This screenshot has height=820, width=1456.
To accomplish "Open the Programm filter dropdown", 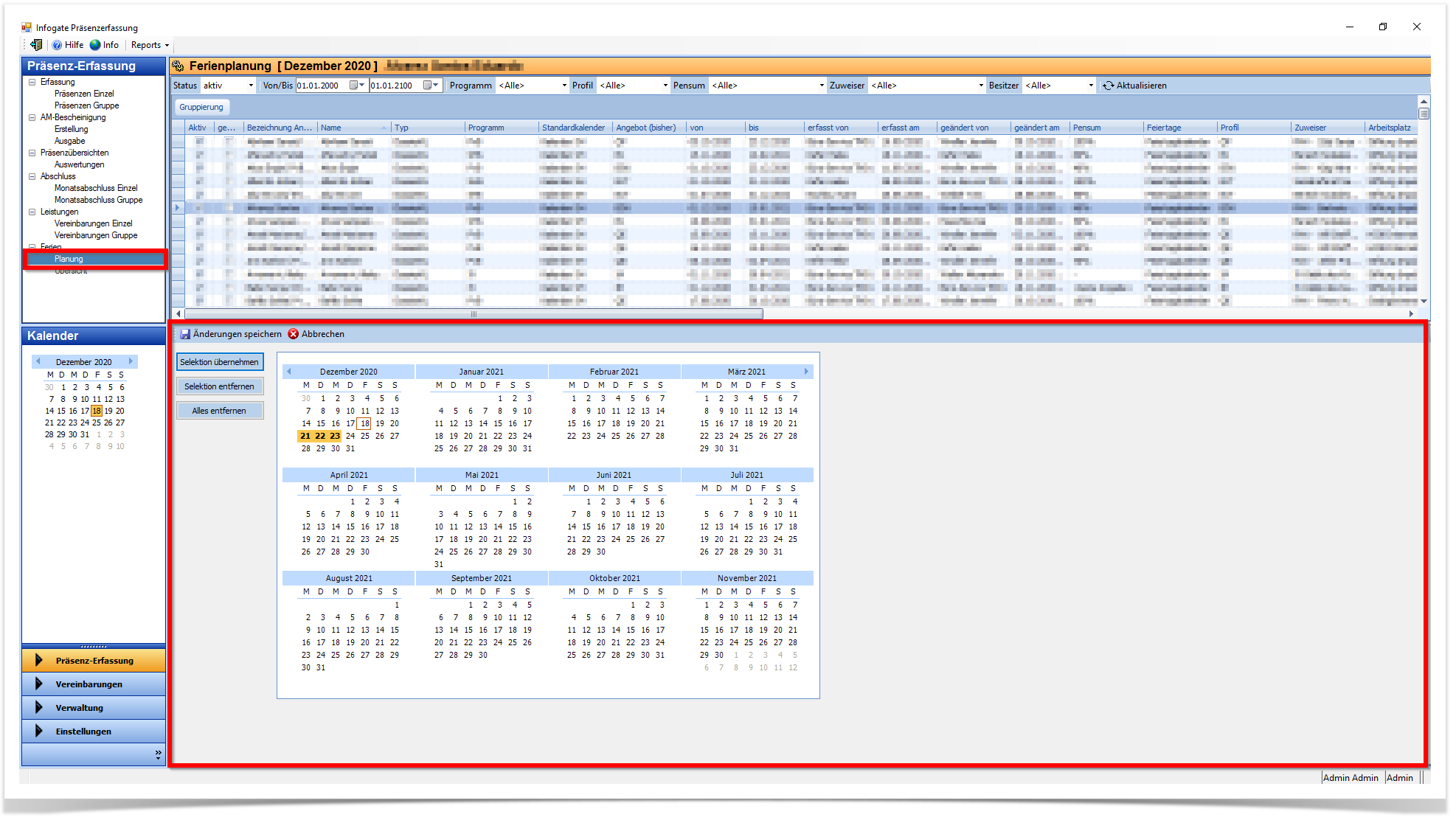I will (564, 86).
